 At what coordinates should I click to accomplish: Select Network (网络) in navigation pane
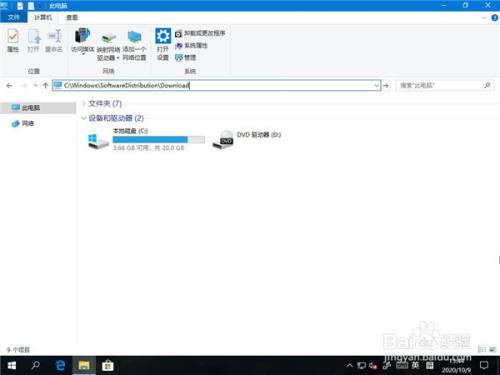click(23, 124)
